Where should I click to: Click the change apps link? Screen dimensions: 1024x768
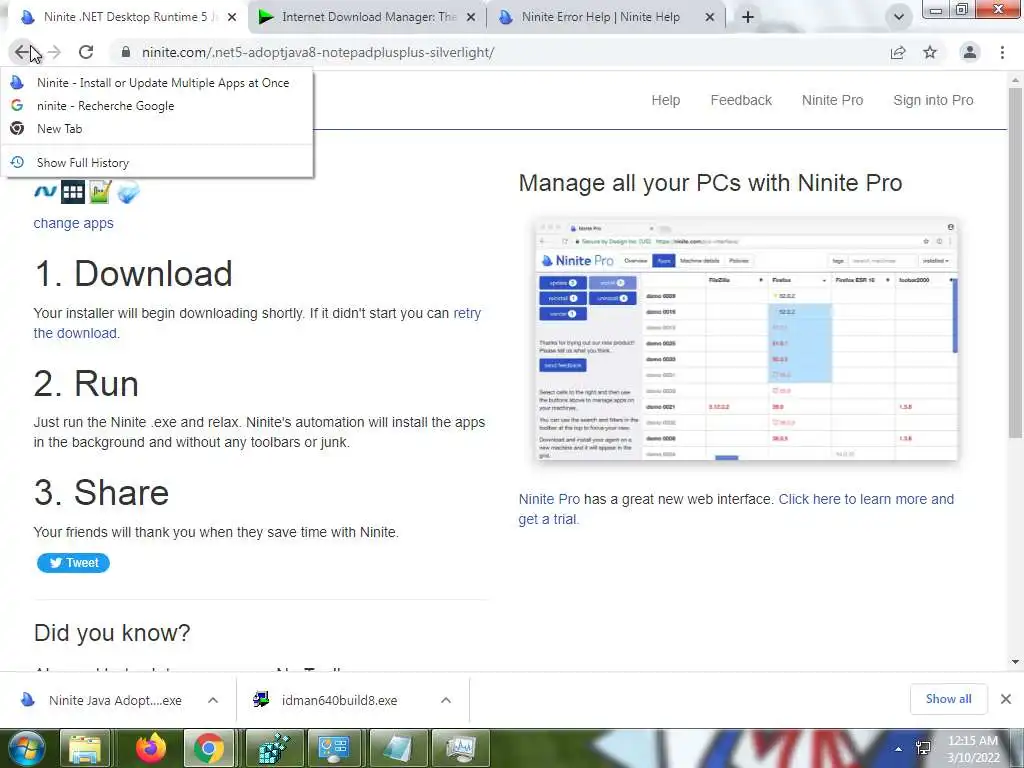click(x=73, y=223)
